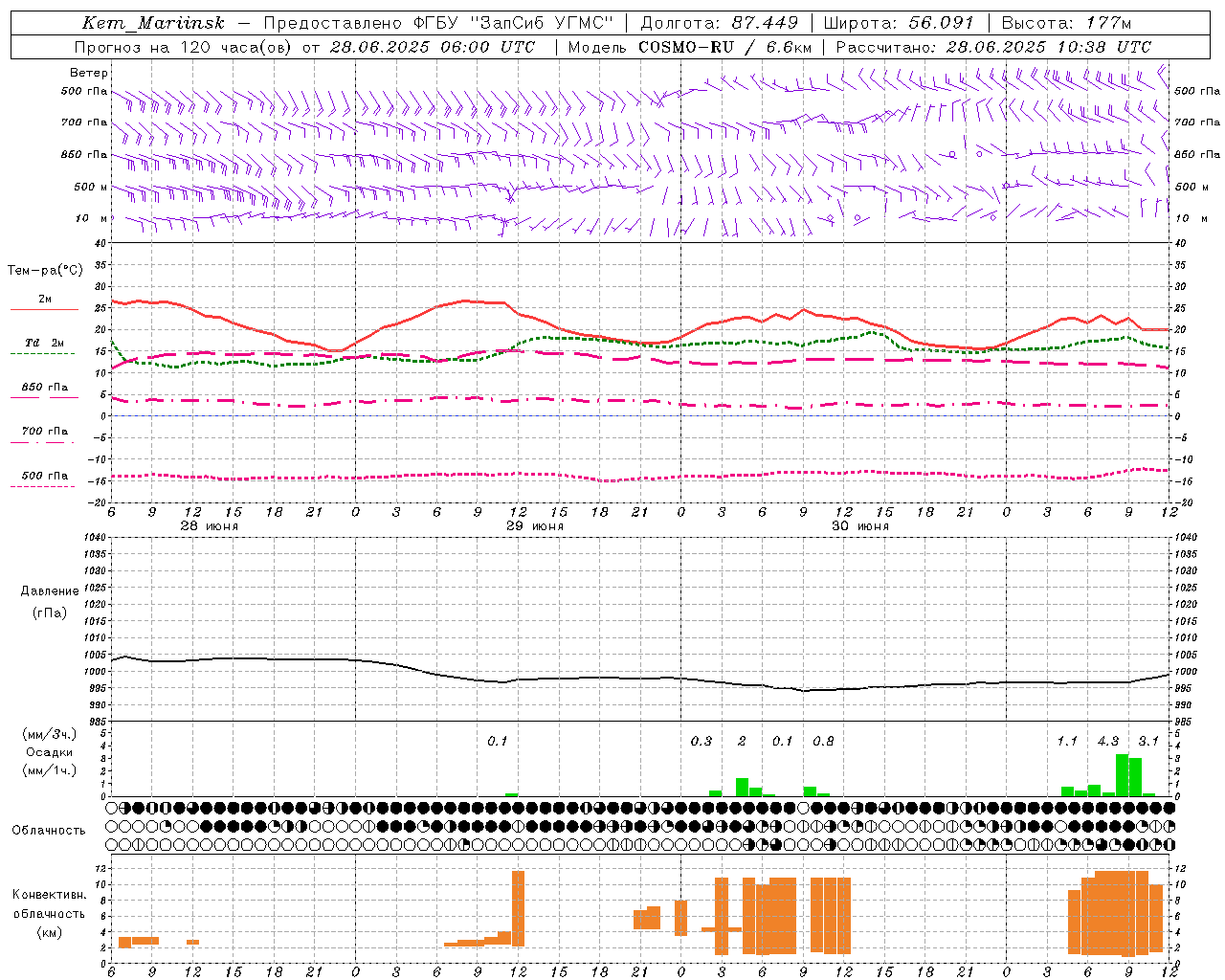Click the precipitation amount "3.1"
This screenshot has height=980, width=1225.
(1148, 741)
